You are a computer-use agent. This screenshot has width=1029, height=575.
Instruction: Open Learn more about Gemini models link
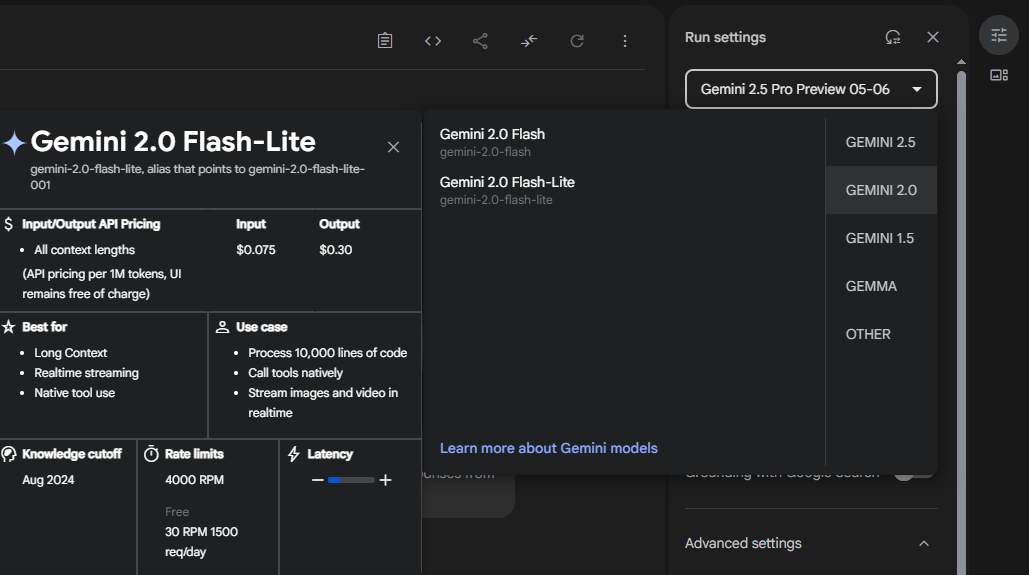[x=549, y=448]
